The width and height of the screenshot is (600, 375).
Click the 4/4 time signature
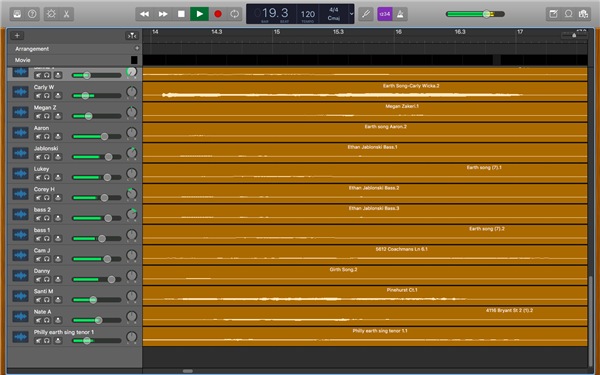tap(334, 10)
